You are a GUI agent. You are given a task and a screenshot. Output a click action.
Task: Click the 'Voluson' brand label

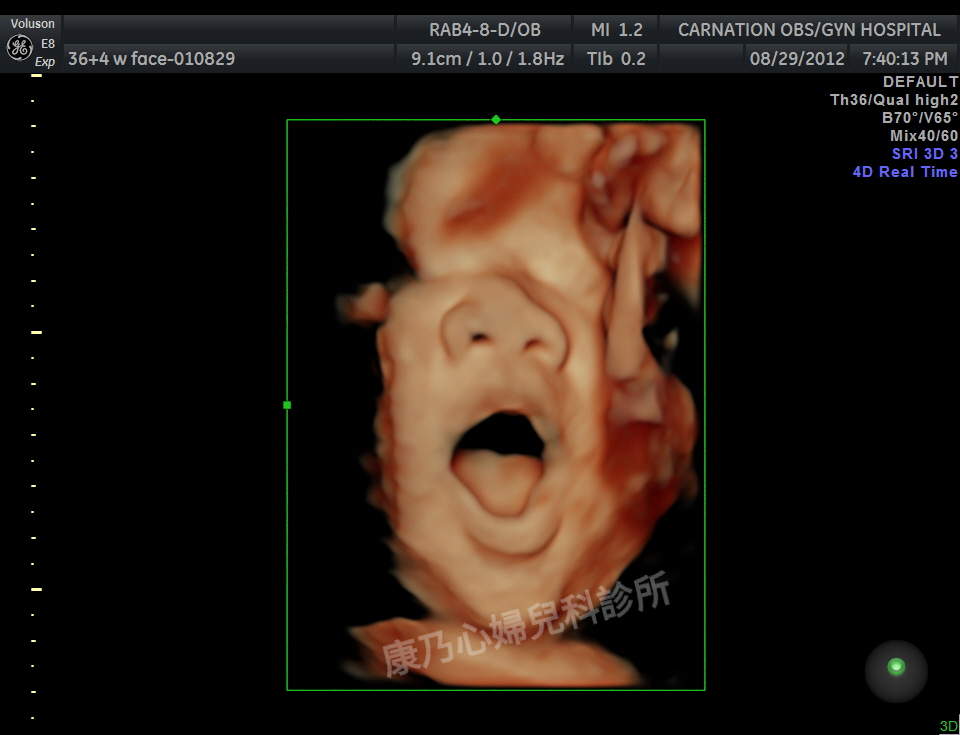click(32, 24)
